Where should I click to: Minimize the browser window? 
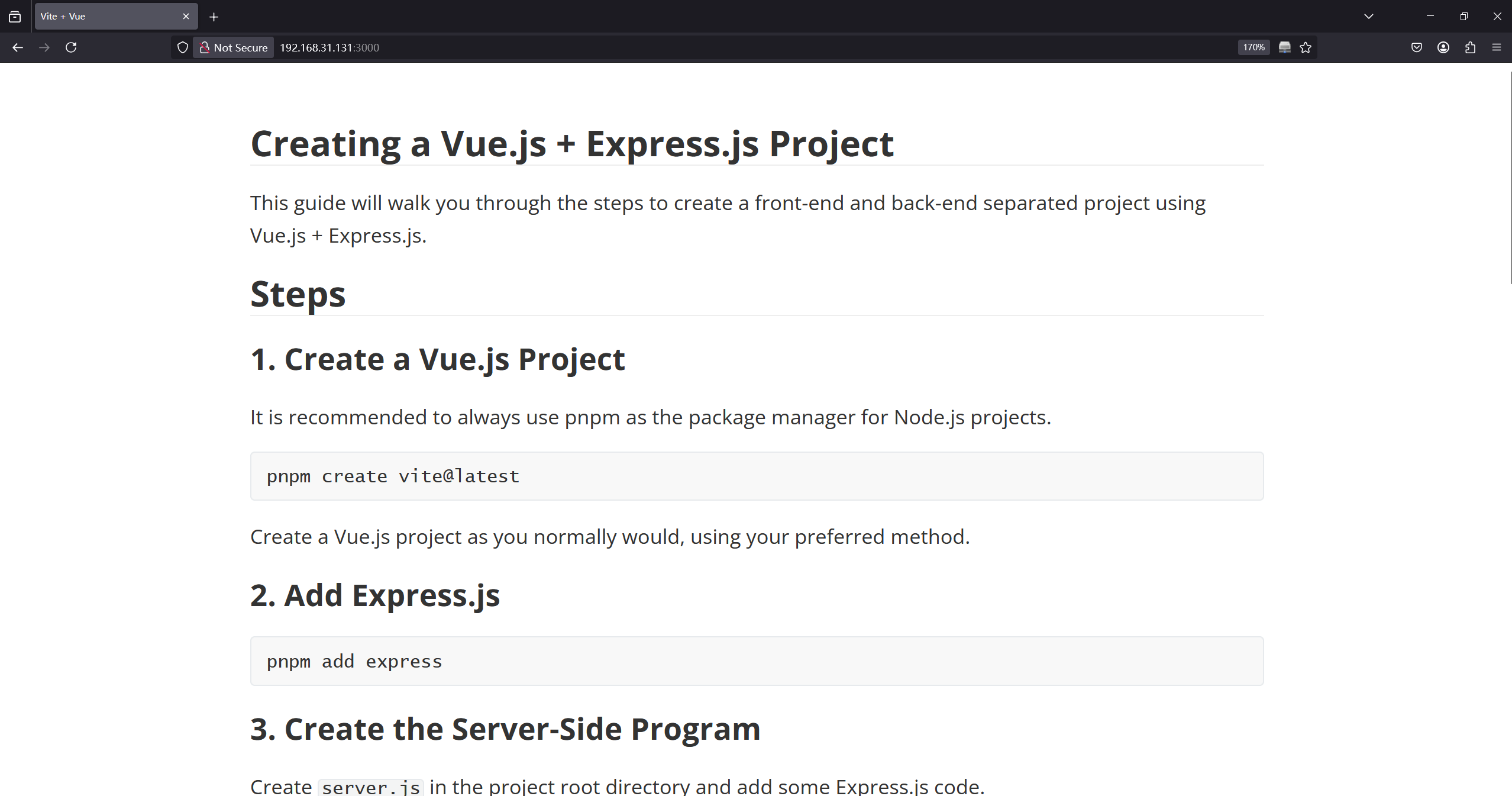click(x=1430, y=17)
